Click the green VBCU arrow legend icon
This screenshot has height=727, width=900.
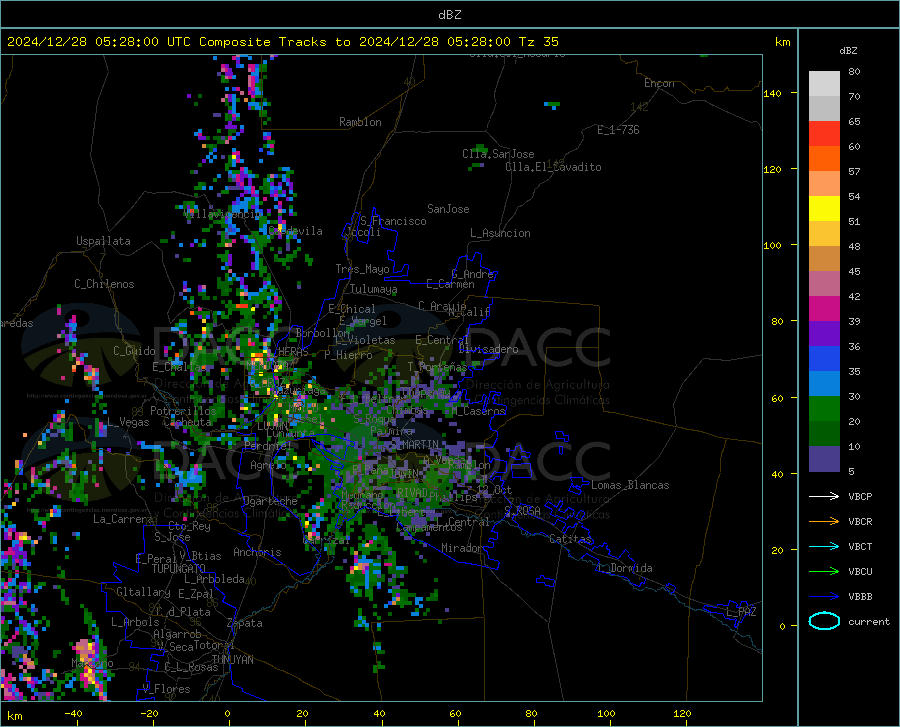pos(824,572)
